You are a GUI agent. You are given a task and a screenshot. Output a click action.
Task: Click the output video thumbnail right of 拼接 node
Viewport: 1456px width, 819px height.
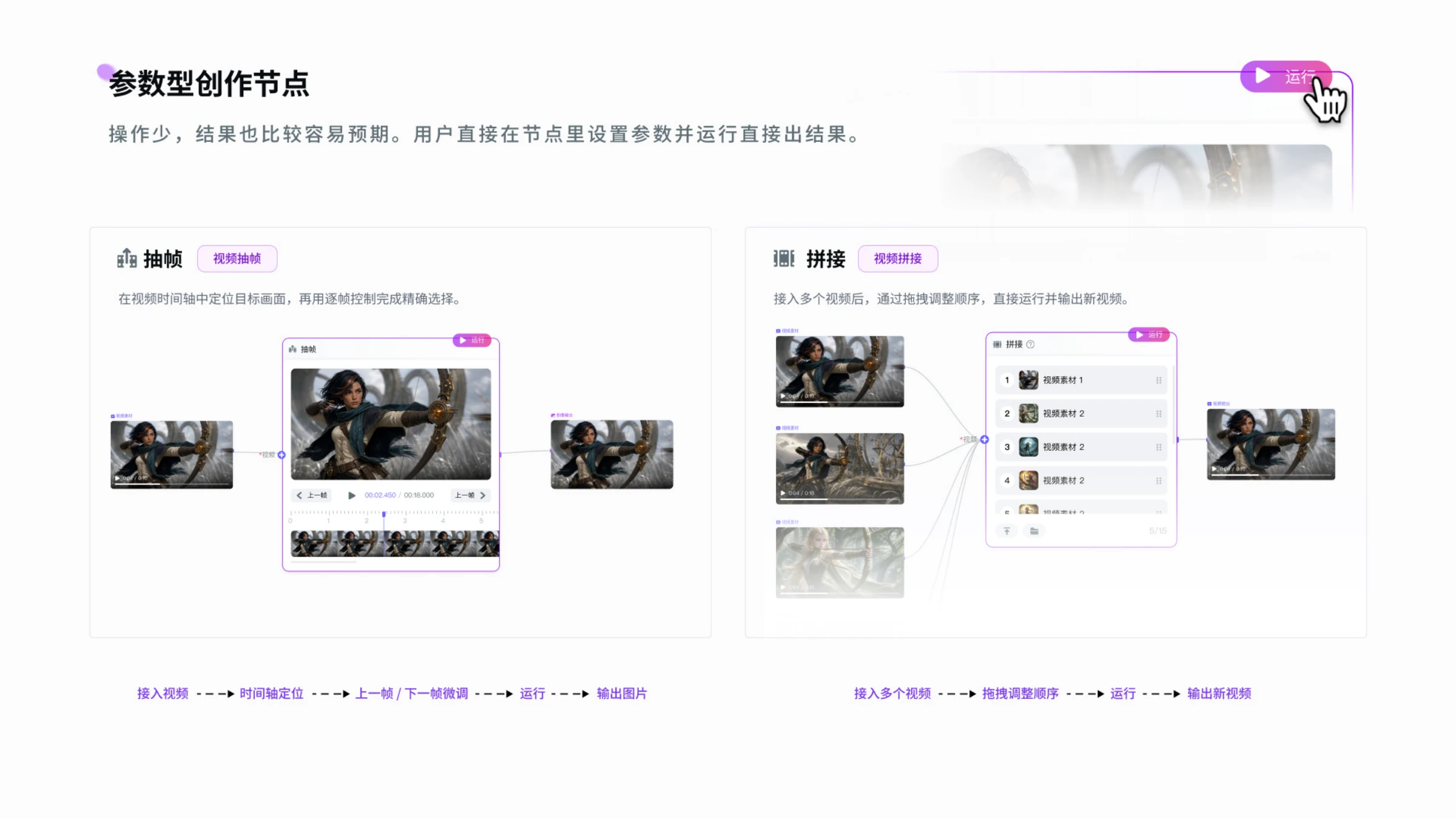coord(1271,445)
